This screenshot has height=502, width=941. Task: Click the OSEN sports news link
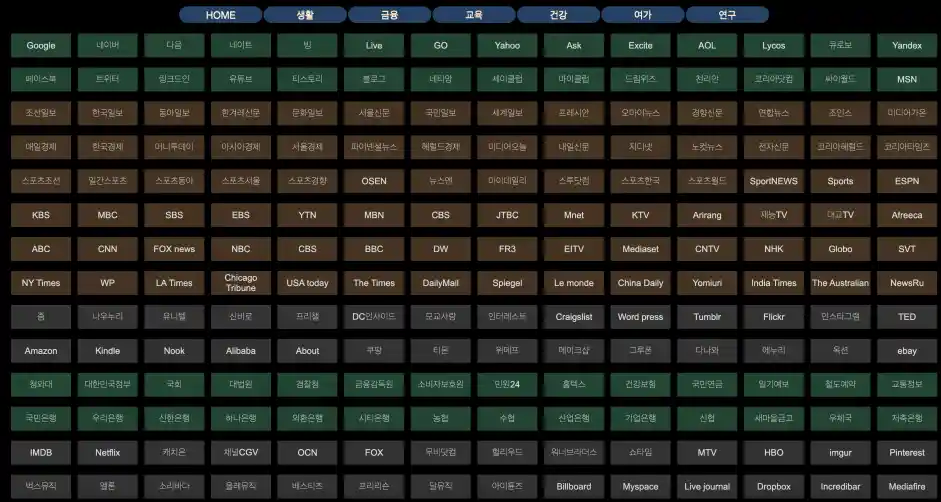374,181
